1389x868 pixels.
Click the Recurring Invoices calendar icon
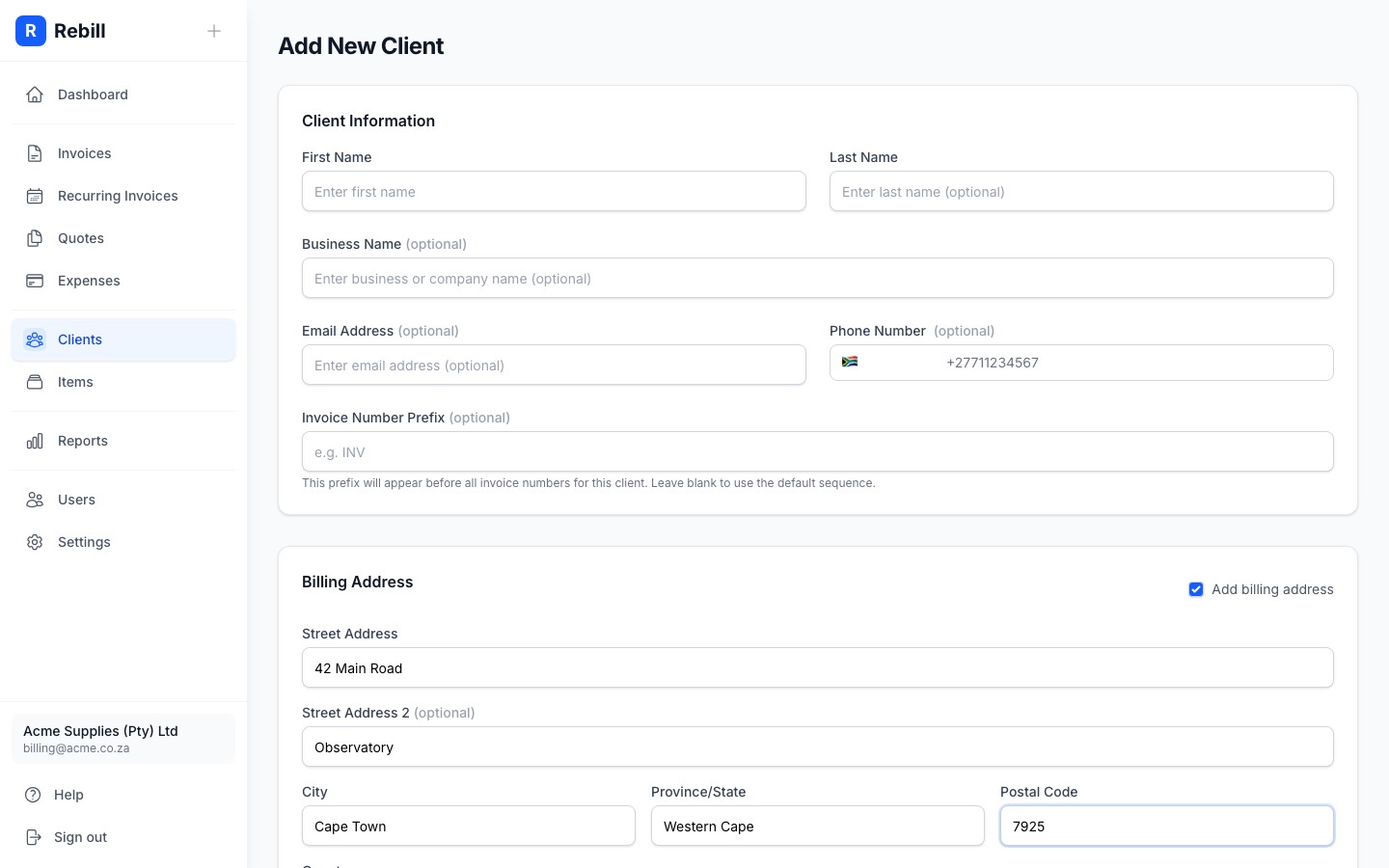click(35, 196)
